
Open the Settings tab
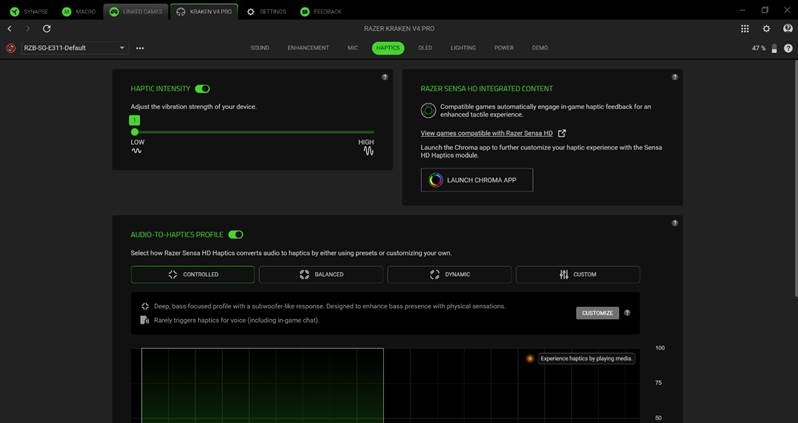[266, 11]
